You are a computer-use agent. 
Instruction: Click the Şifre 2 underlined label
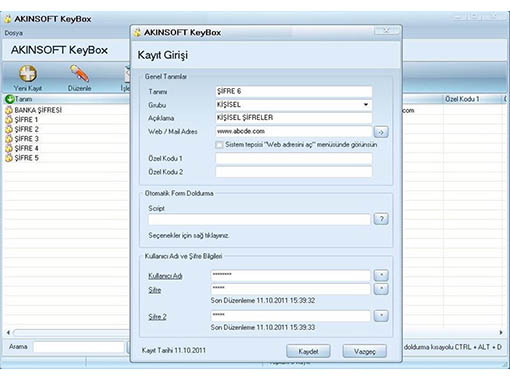(x=157, y=317)
